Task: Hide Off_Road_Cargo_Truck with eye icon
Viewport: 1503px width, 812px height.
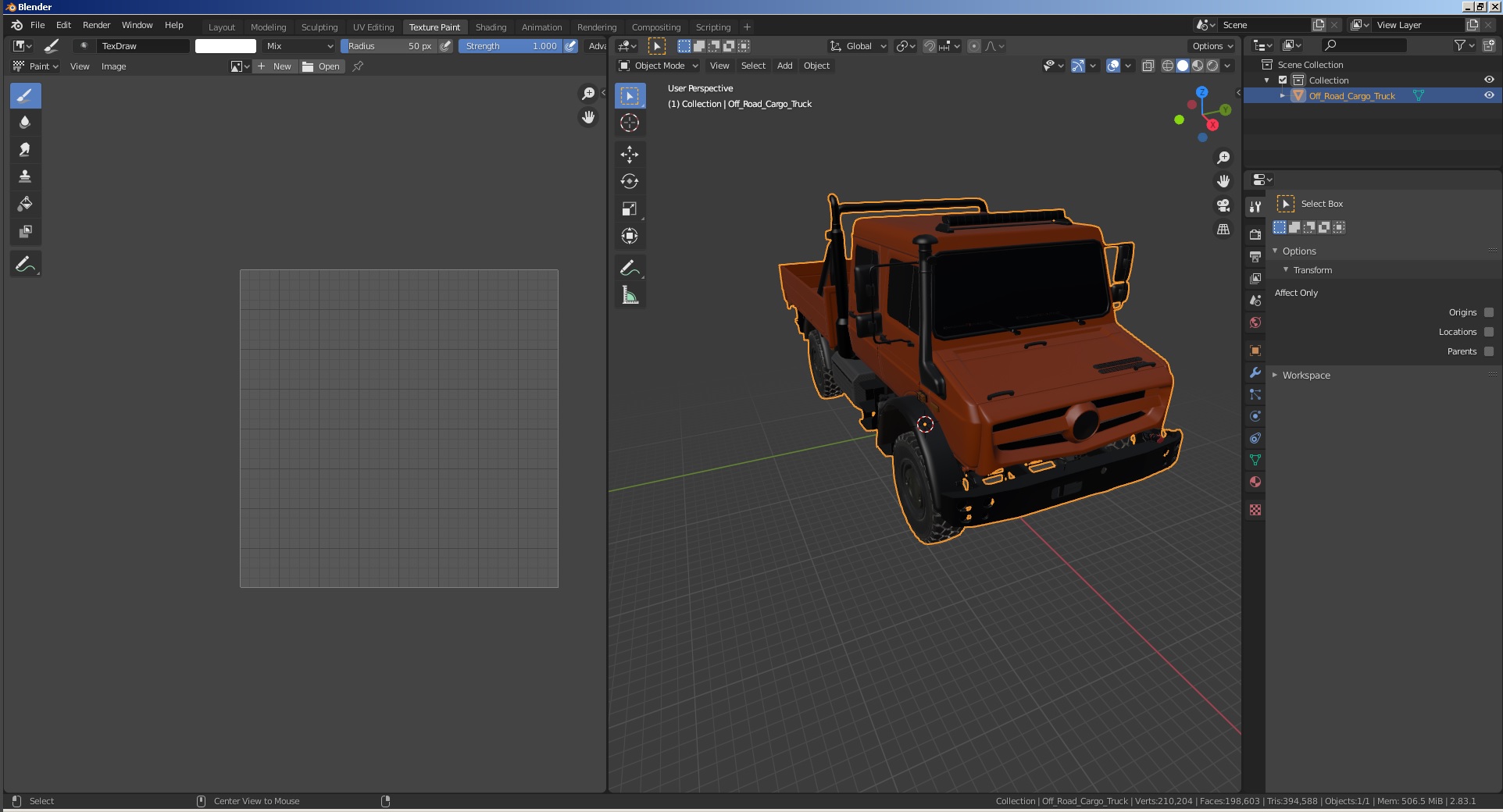Action: coord(1489,95)
